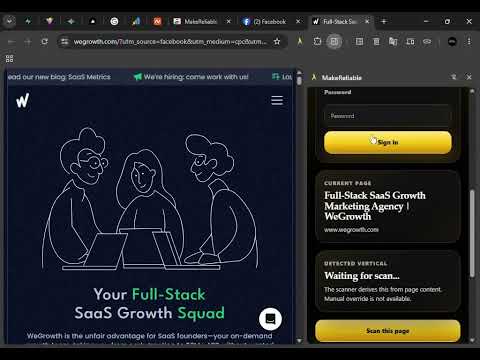Switch to the Google Ads pinned tab
480x360 pixels.
[136, 21]
